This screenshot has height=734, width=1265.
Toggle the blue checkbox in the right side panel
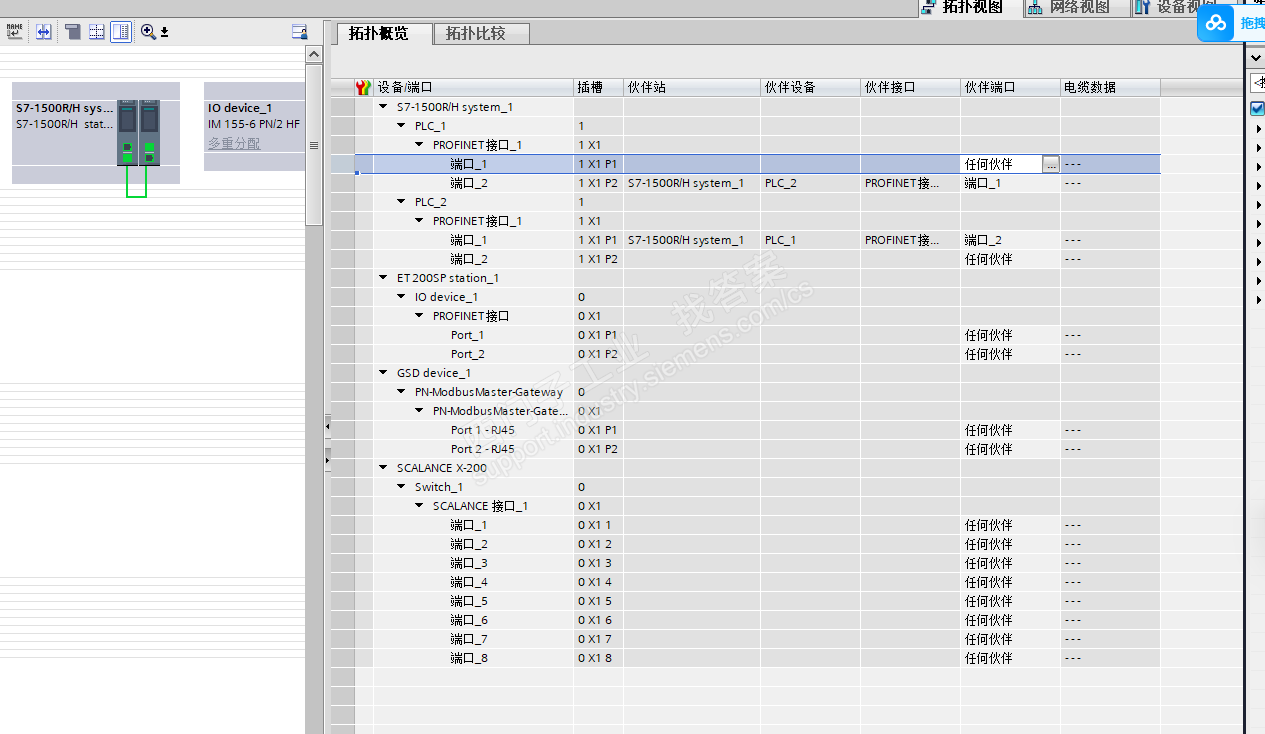point(1258,108)
